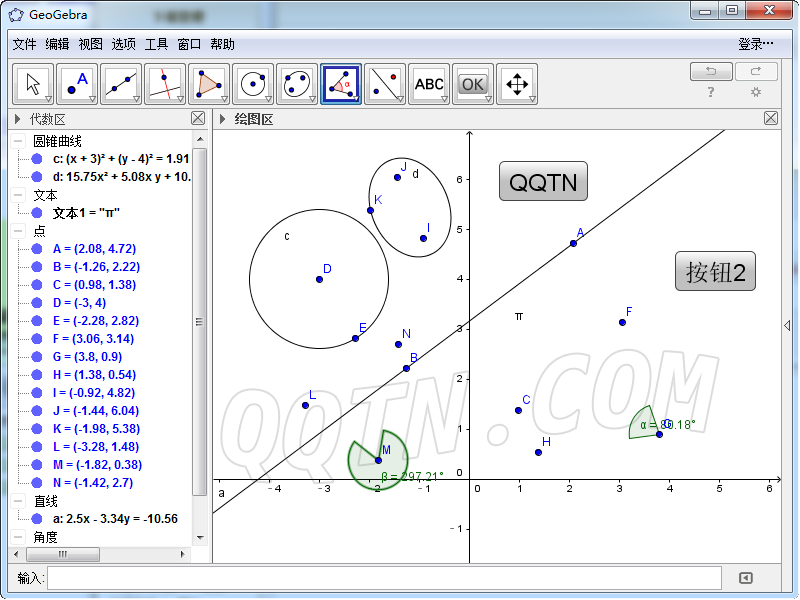This screenshot has height=600, width=800.
Task: Expand the 绘图区 style bar triangle
Action: tap(222, 119)
